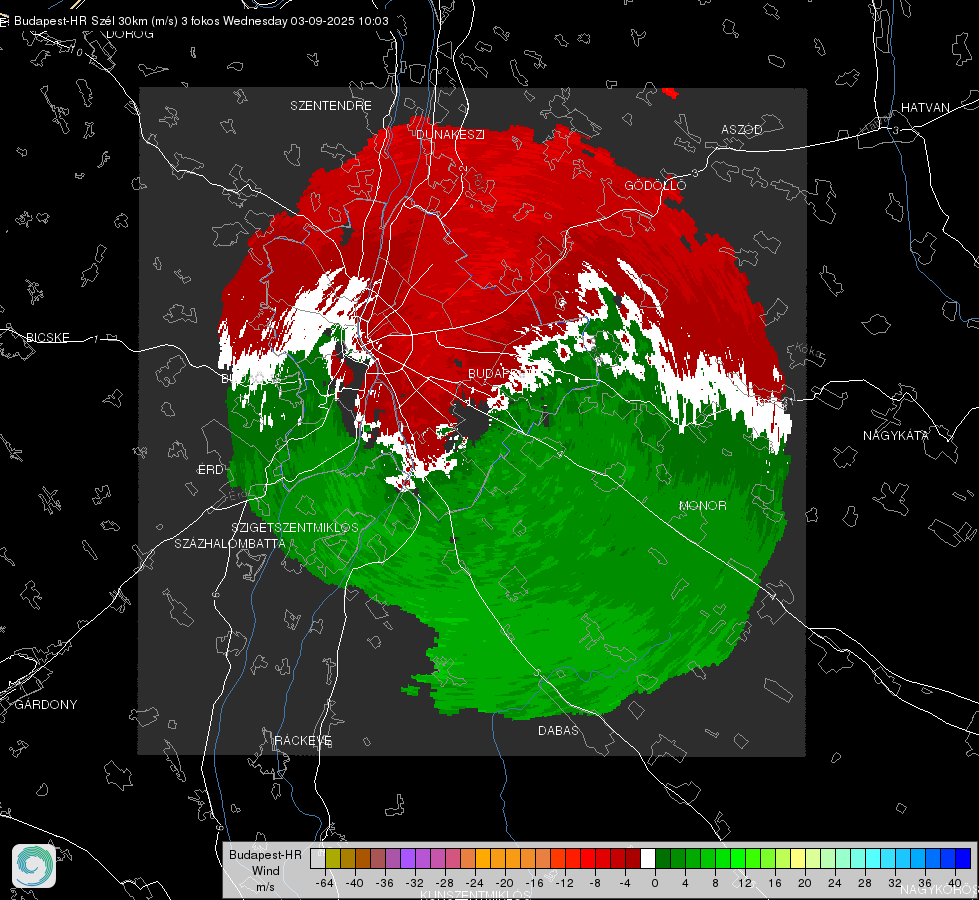Image resolution: width=979 pixels, height=900 pixels.
Task: Click the -24 legend tick value
Action: pos(475,884)
